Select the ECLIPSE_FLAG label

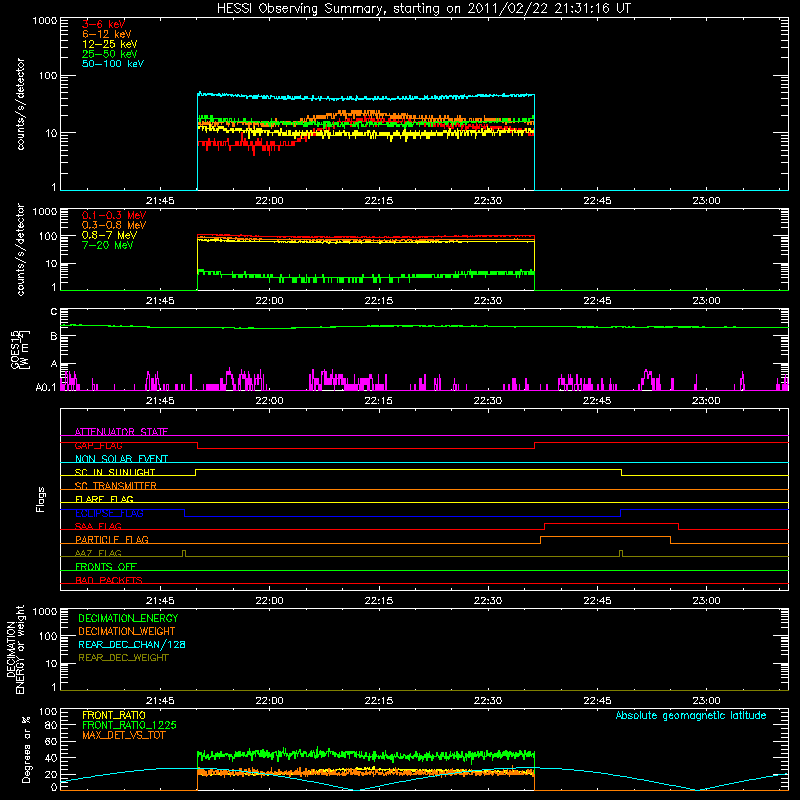(x=109, y=513)
